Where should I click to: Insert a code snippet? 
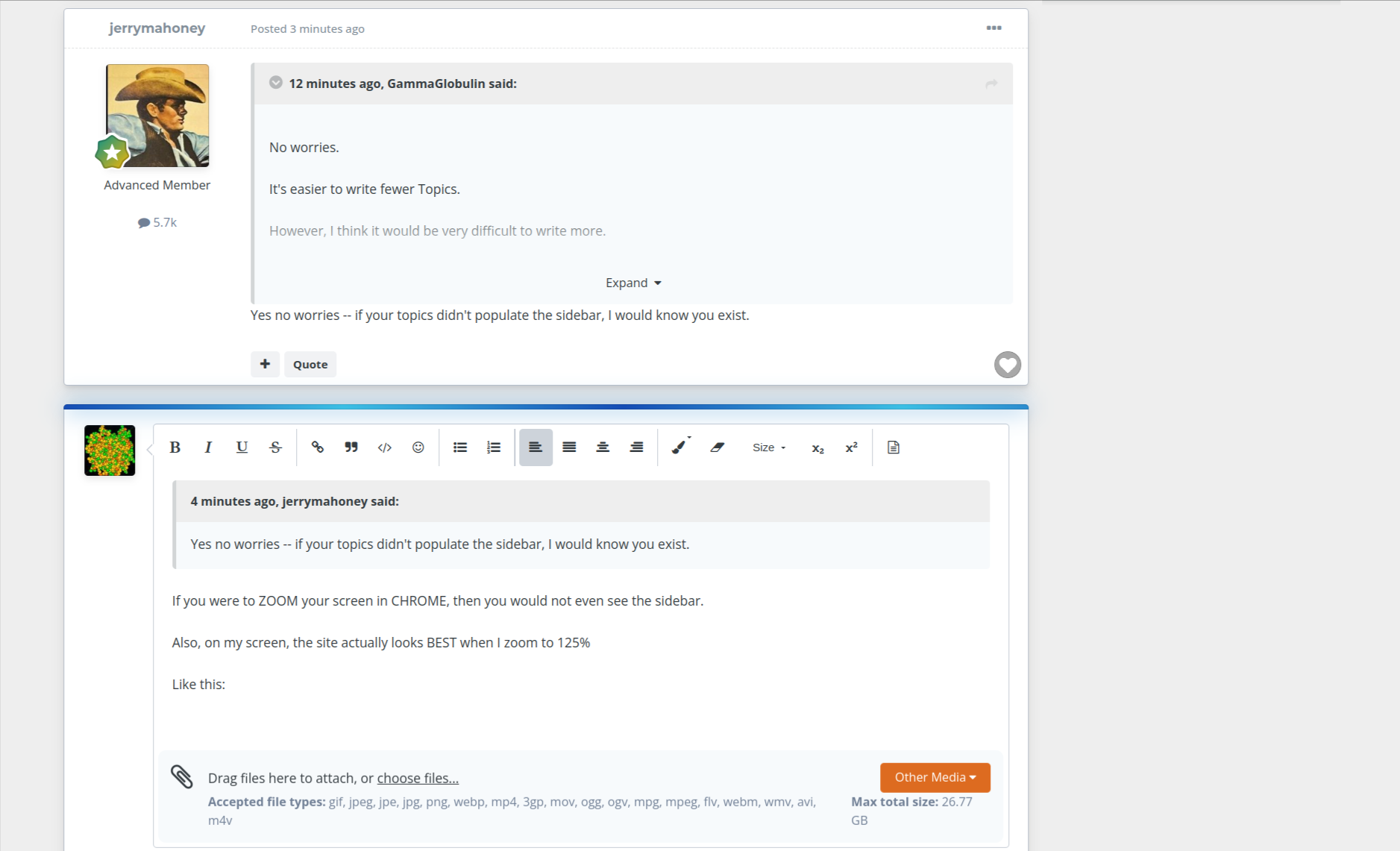point(385,448)
